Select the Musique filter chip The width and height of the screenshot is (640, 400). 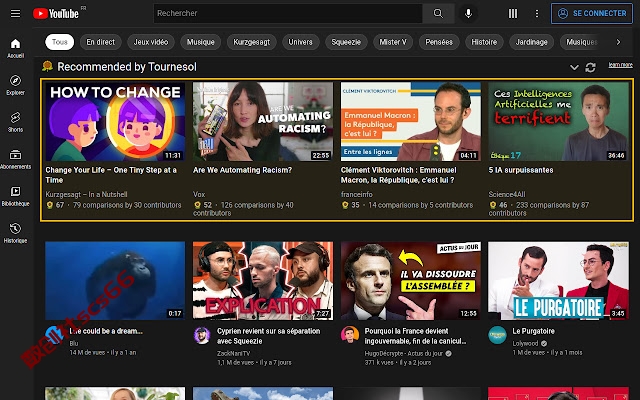200,42
